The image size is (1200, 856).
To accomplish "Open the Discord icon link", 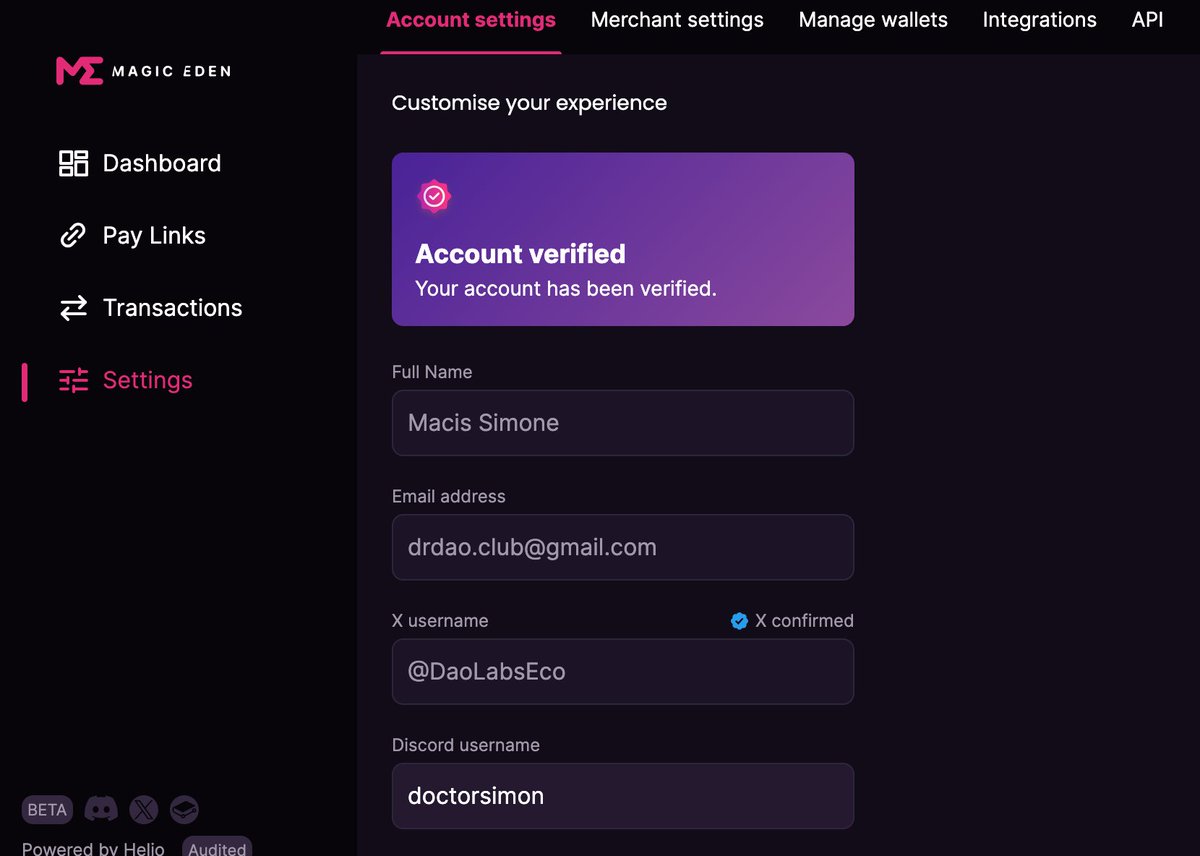I will point(101,809).
